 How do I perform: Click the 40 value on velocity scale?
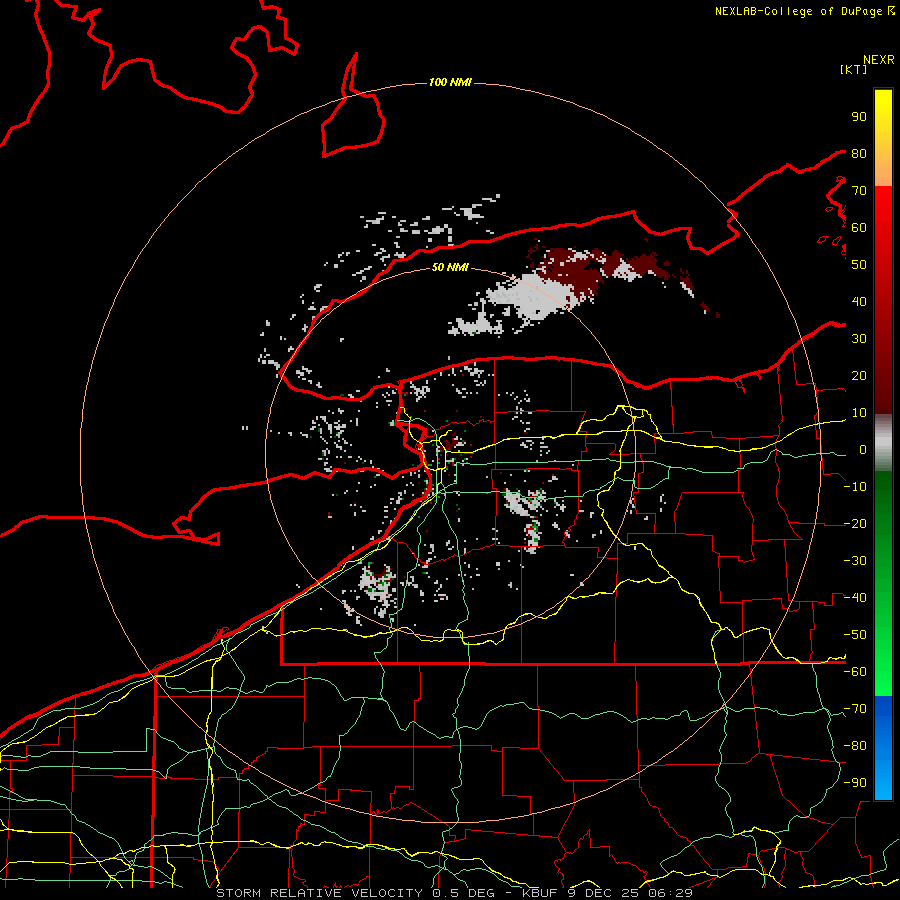coord(859,301)
